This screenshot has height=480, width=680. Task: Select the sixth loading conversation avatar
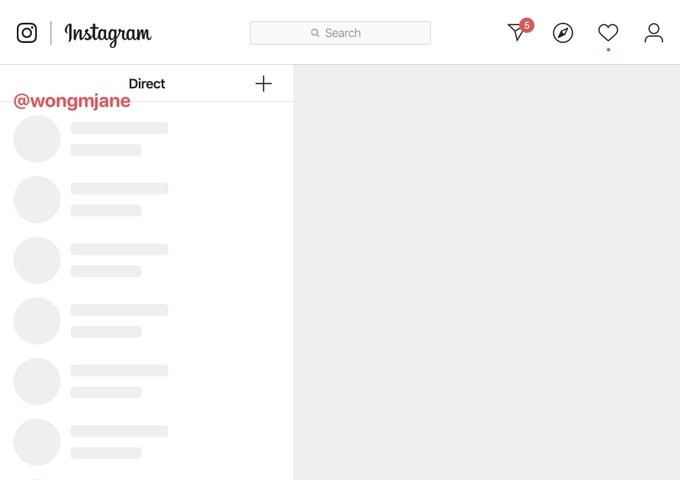[37, 442]
